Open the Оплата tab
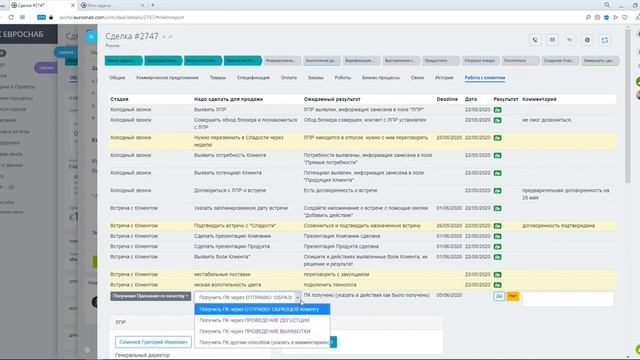This screenshot has height=360, width=640. [x=289, y=78]
